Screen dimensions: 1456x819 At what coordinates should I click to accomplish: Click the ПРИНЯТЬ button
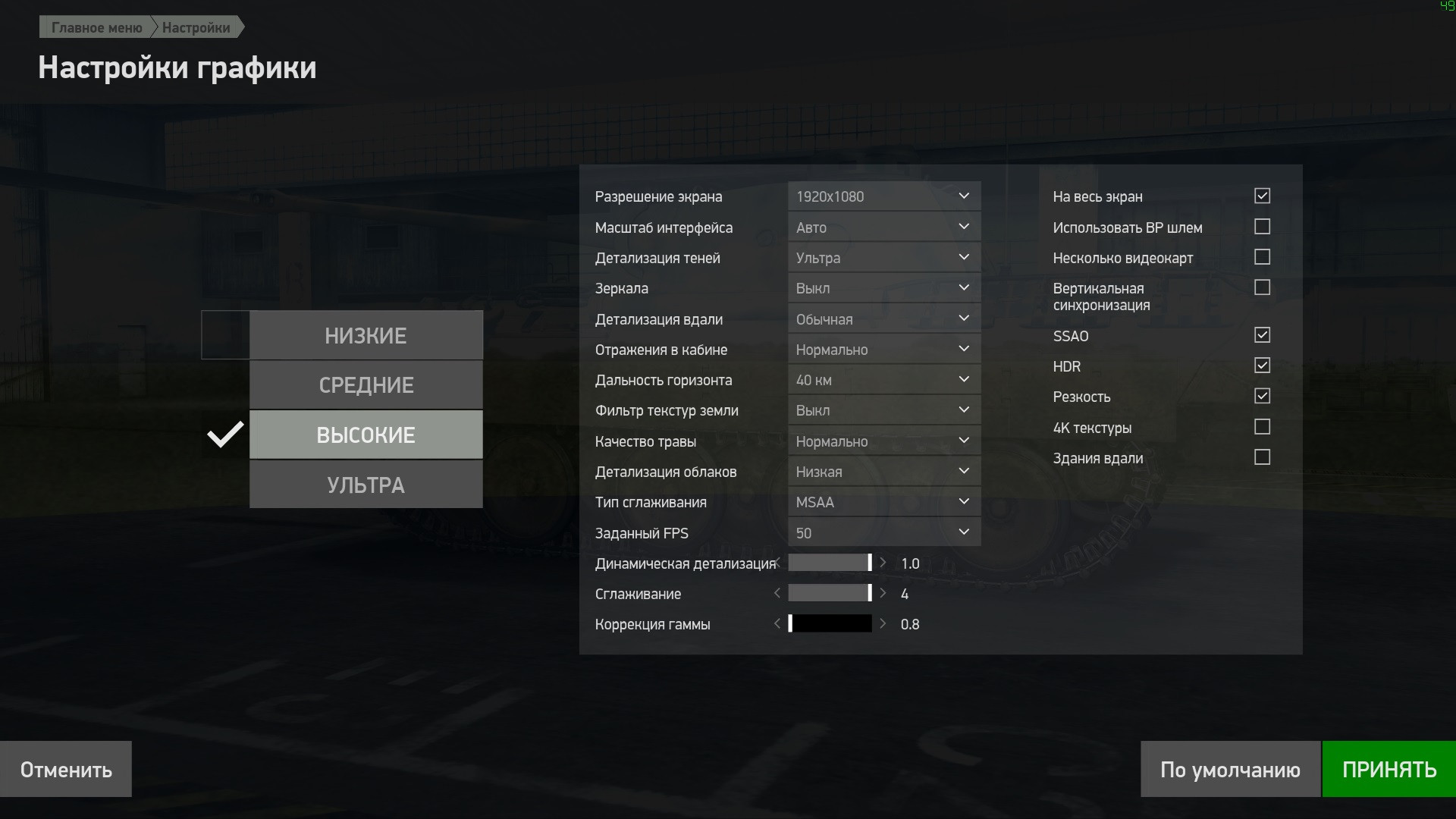point(1389,769)
